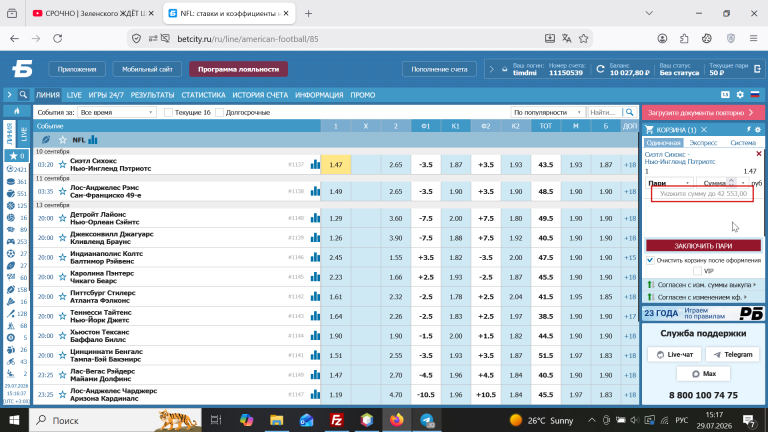Switch to Экспресс tab in basket
Viewport: 768px width, 432px height.
(x=703, y=143)
